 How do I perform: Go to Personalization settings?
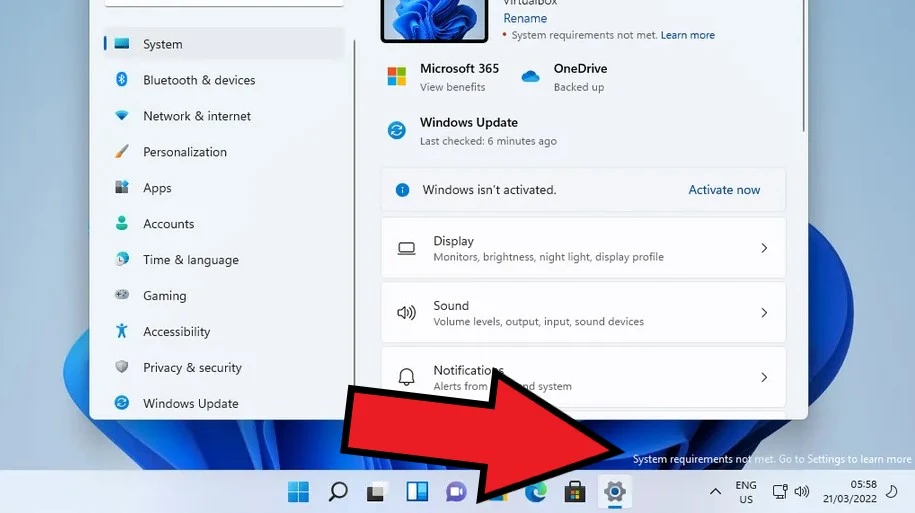point(224,152)
